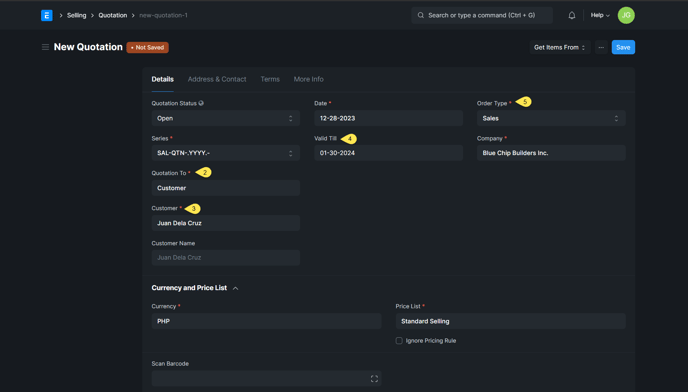688x392 pixels.
Task: Click the Scan Barcode scanner icon
Action: (374, 378)
